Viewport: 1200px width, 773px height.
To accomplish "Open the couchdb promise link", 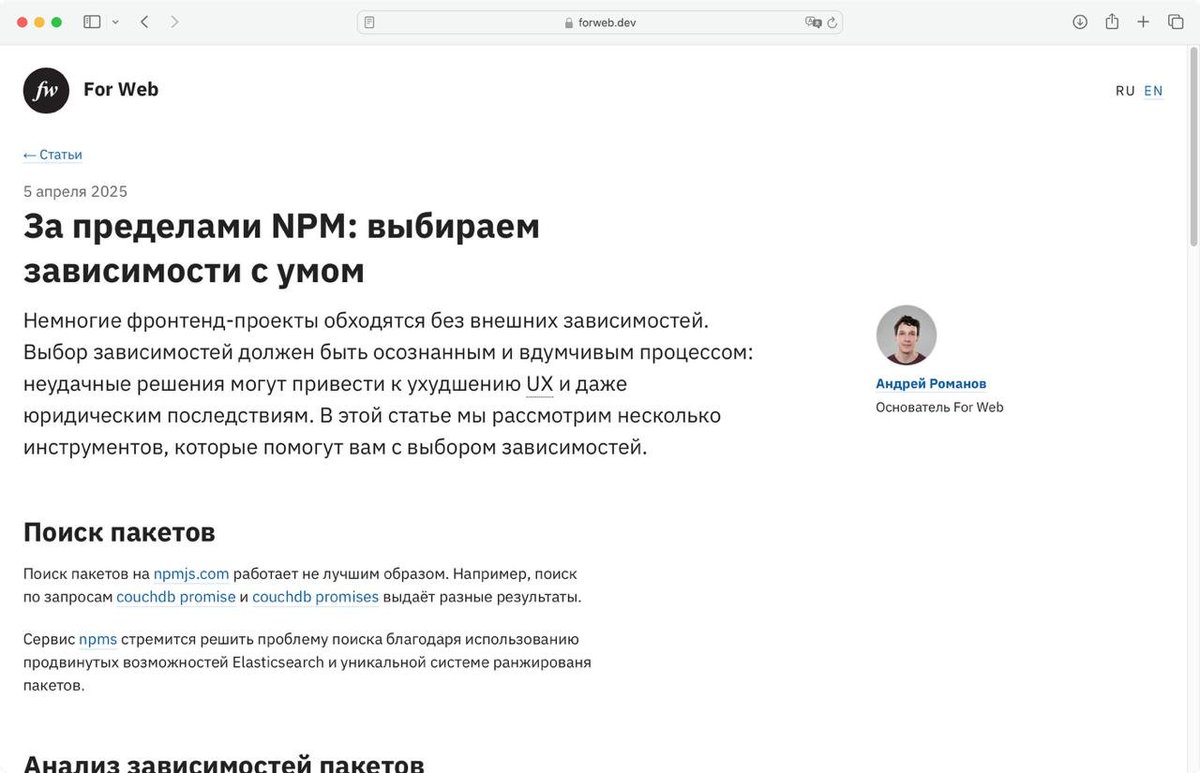I will 176,597.
